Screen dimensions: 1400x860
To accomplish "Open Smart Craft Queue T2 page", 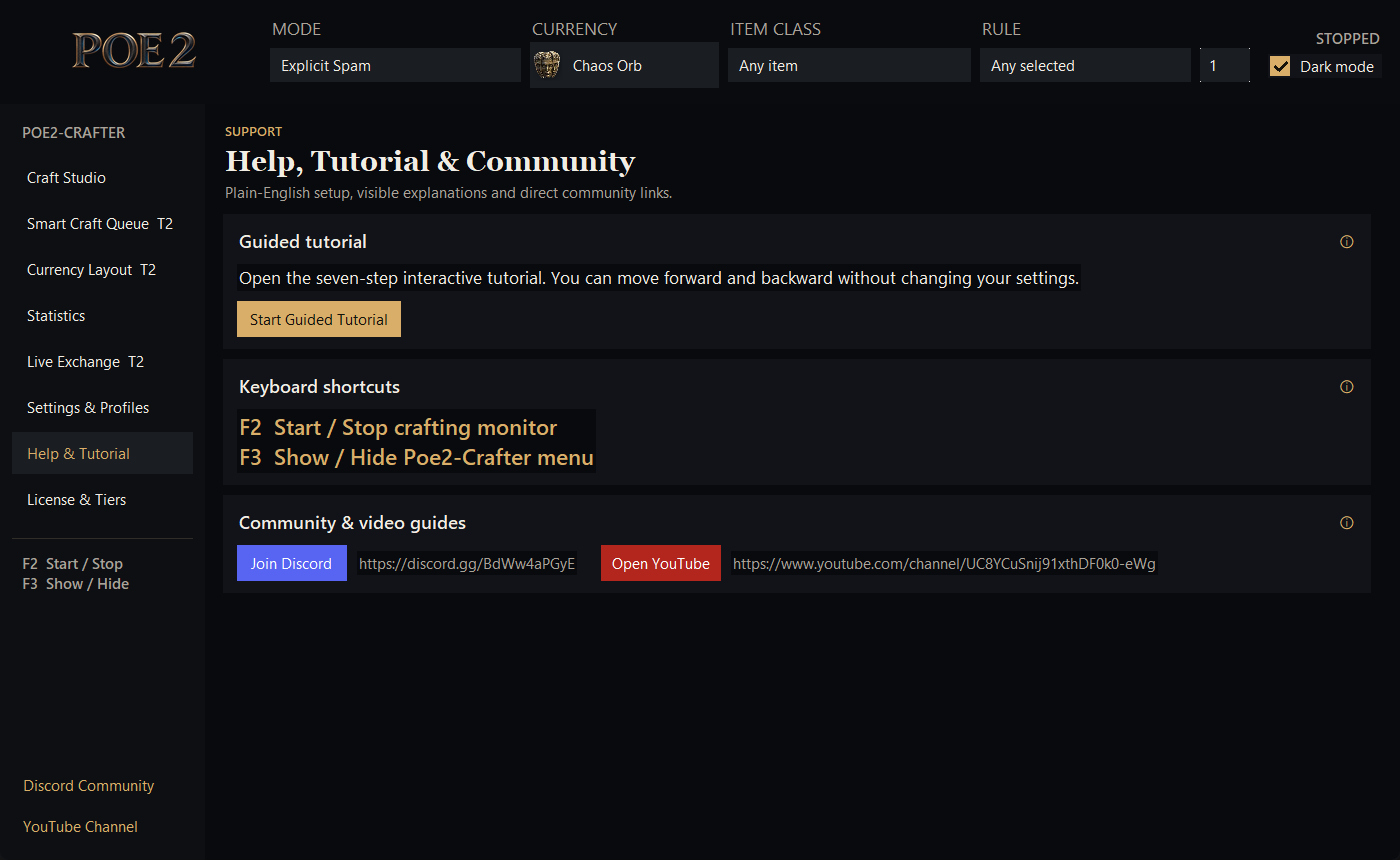I will pyautogui.click(x=102, y=224).
